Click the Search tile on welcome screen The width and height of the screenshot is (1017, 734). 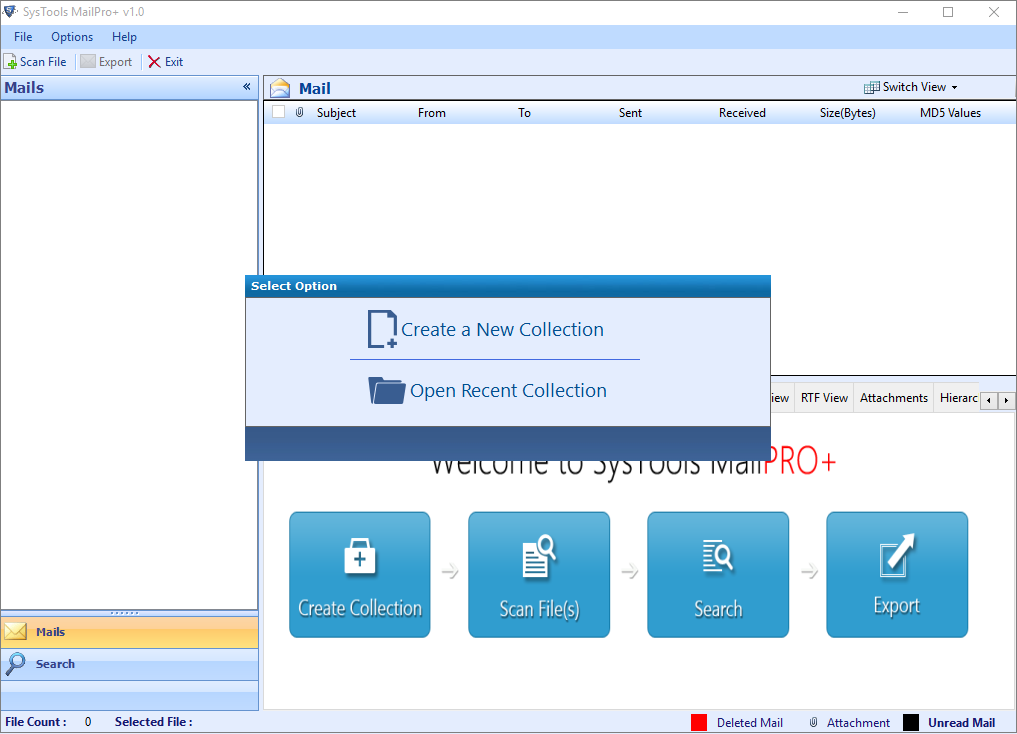pyautogui.click(x=718, y=574)
